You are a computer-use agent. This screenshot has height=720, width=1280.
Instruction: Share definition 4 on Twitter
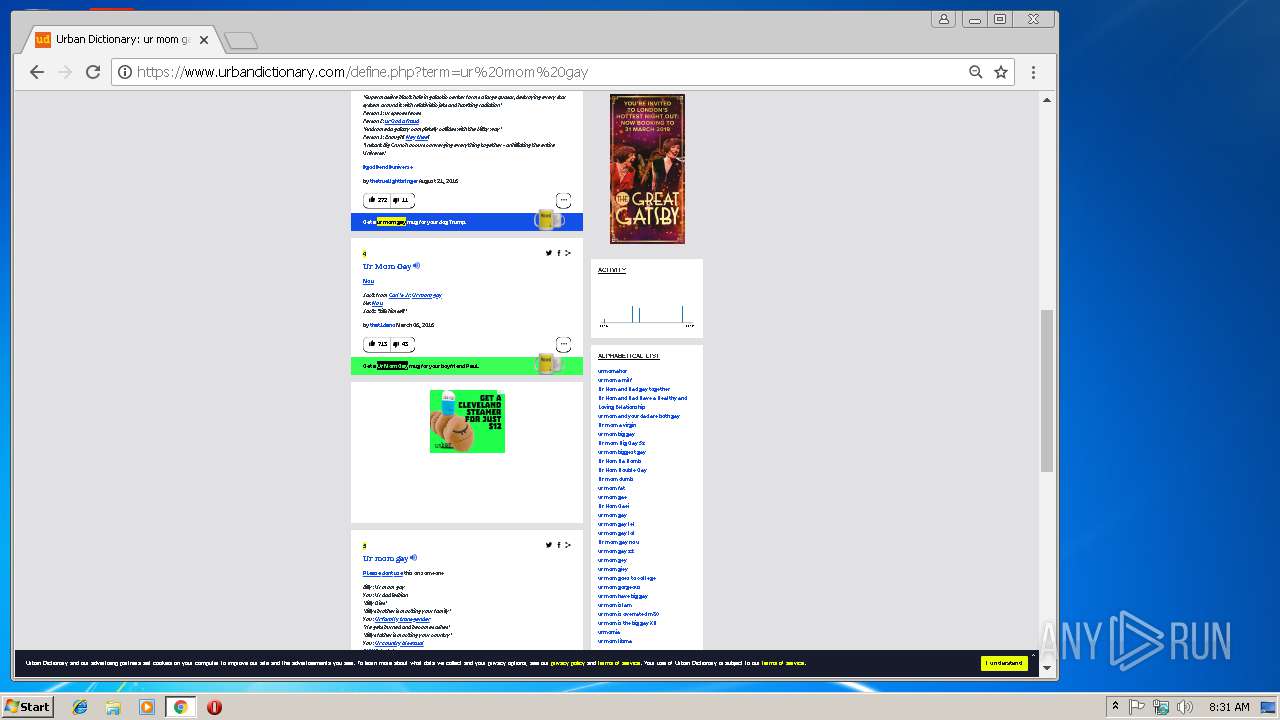(549, 253)
